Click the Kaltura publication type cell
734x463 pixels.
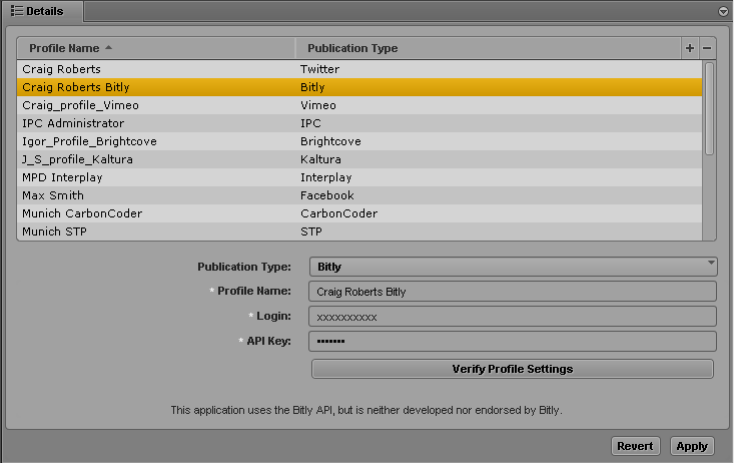tap(321, 159)
